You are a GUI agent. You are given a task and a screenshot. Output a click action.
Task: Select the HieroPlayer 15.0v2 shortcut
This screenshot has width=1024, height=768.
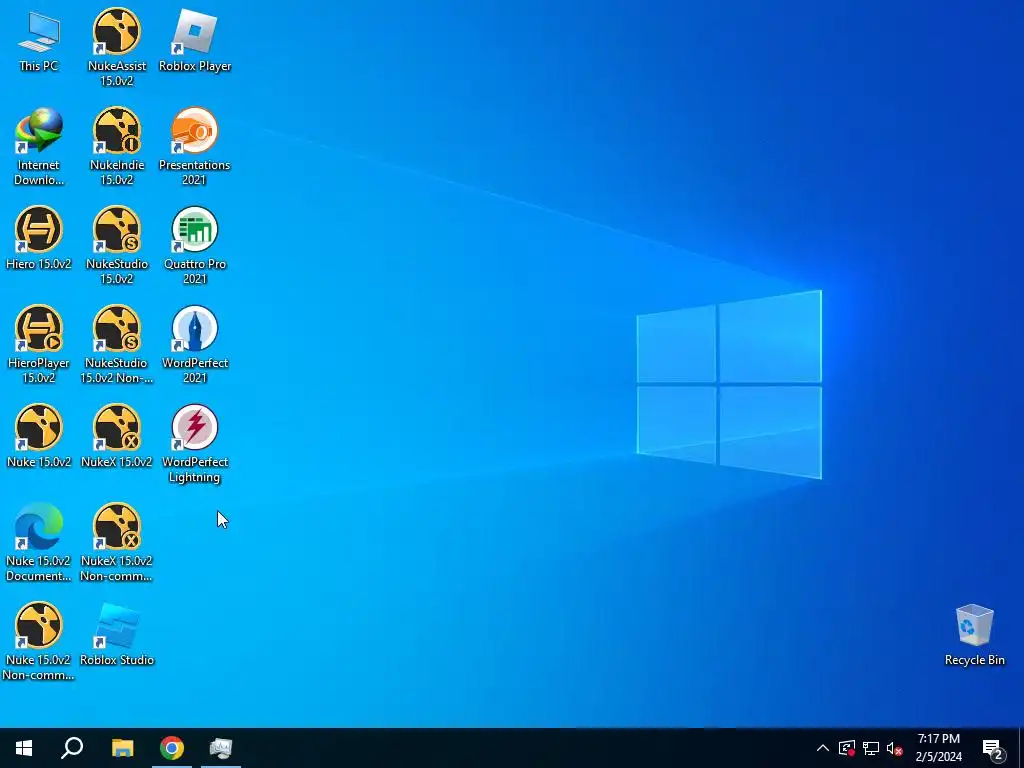coord(39,344)
